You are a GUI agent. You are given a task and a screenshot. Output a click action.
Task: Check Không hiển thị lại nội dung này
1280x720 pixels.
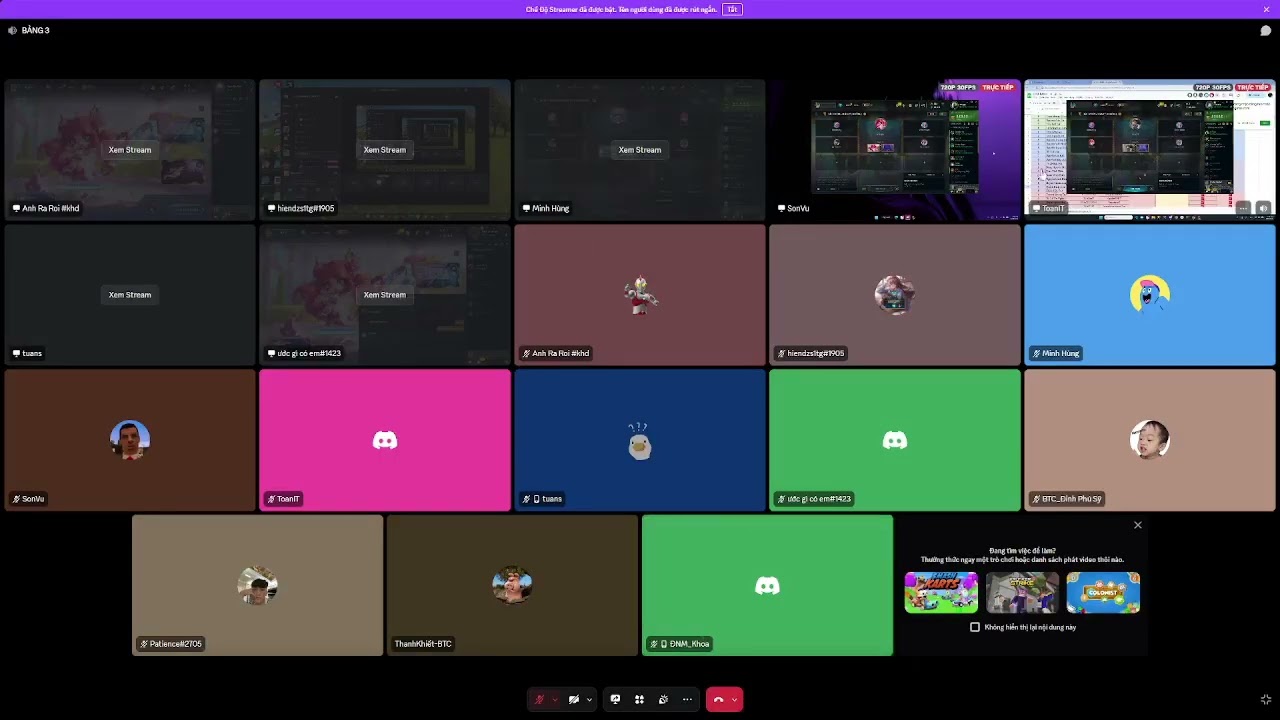[x=975, y=627]
